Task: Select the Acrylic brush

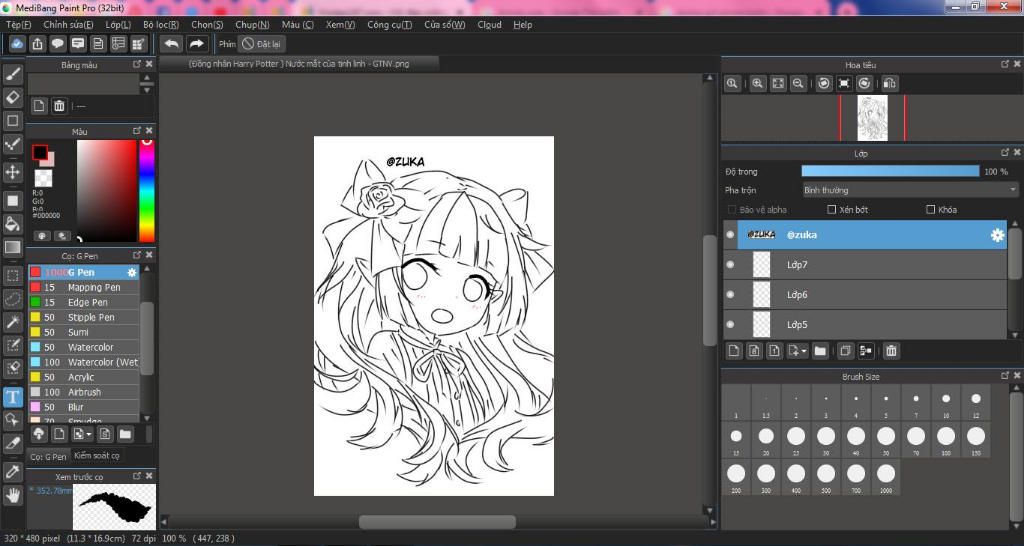Action: coord(84,377)
